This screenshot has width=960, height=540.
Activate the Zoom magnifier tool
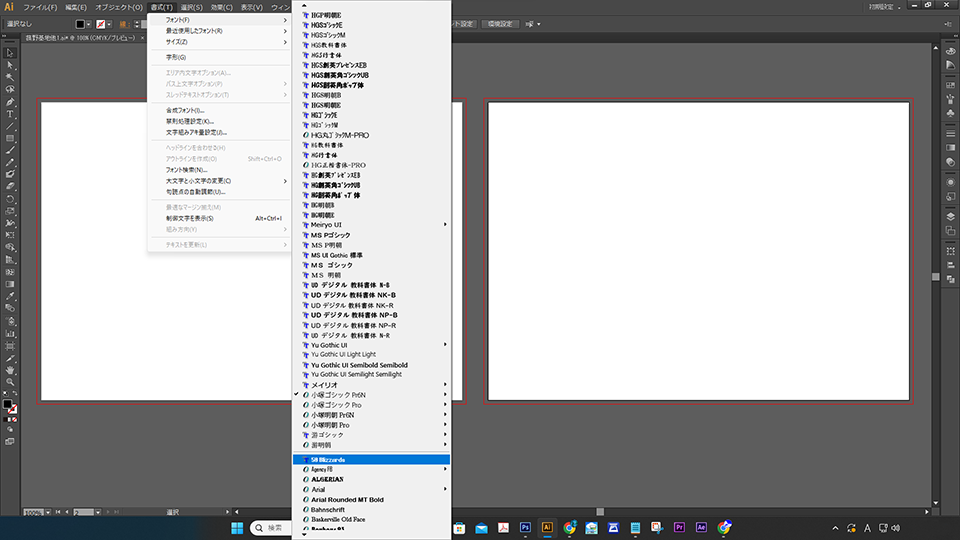(10, 381)
